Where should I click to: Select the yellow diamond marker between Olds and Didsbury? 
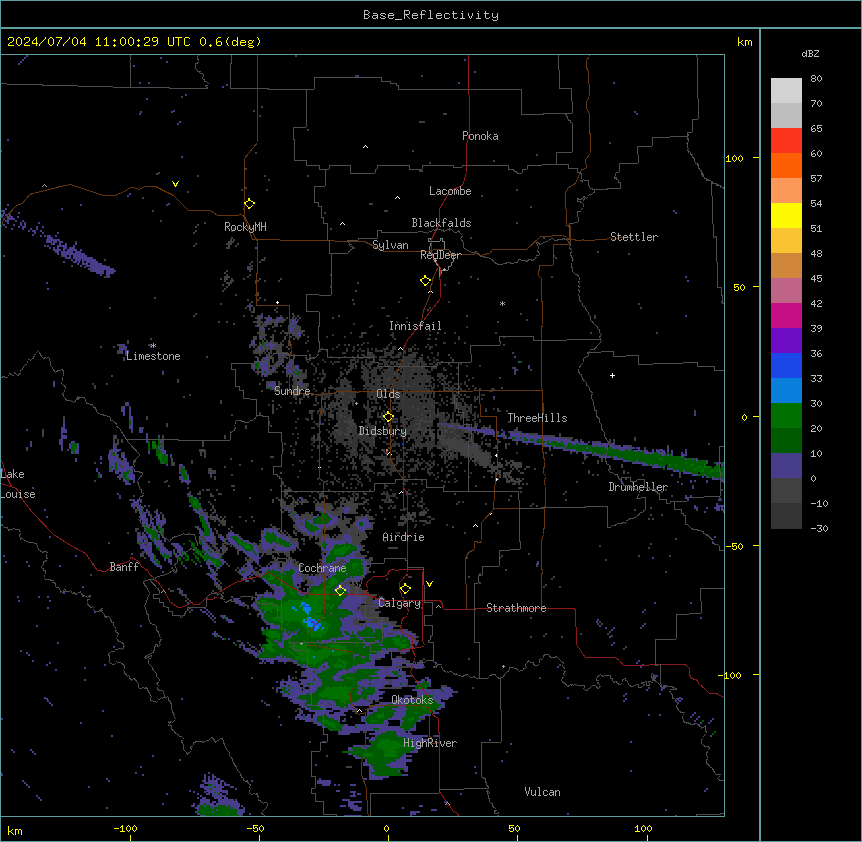(388, 417)
